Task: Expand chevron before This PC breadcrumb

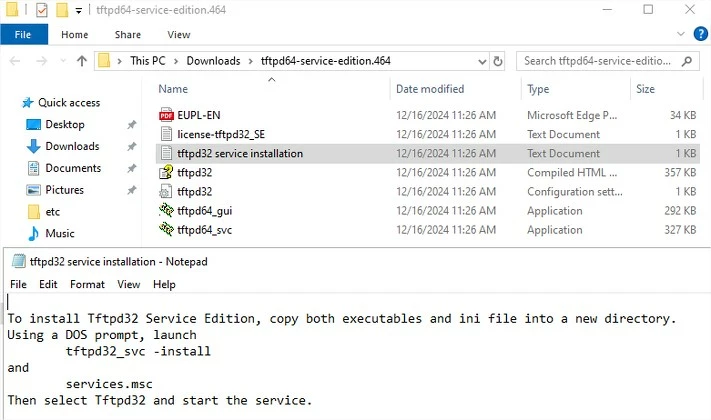Action: coord(120,61)
